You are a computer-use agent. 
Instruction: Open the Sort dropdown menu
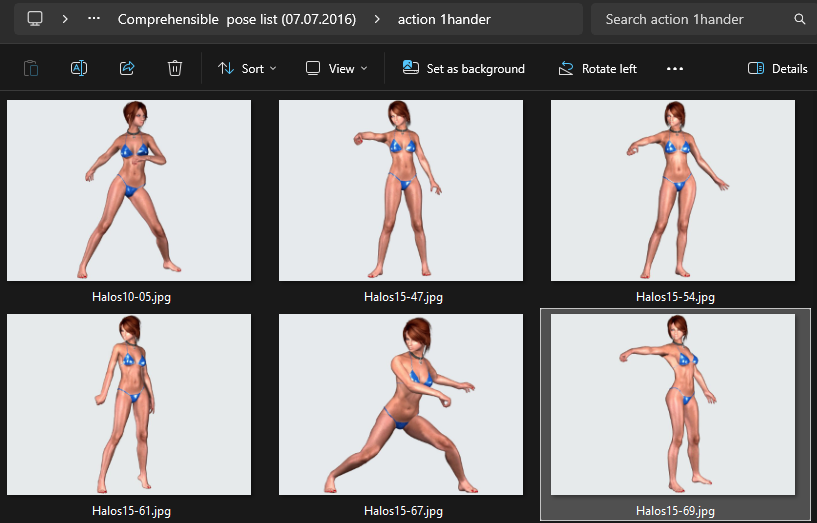247,68
